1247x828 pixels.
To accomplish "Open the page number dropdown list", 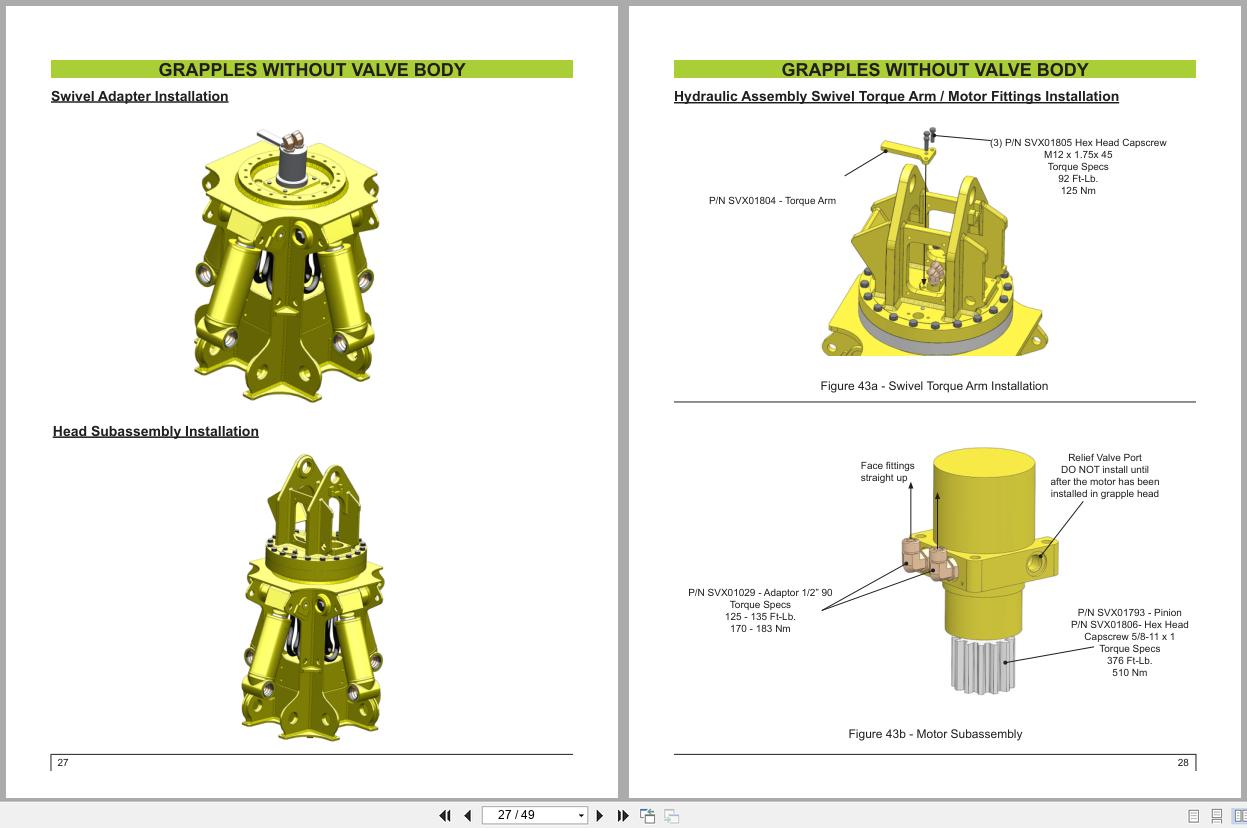I will (580, 815).
